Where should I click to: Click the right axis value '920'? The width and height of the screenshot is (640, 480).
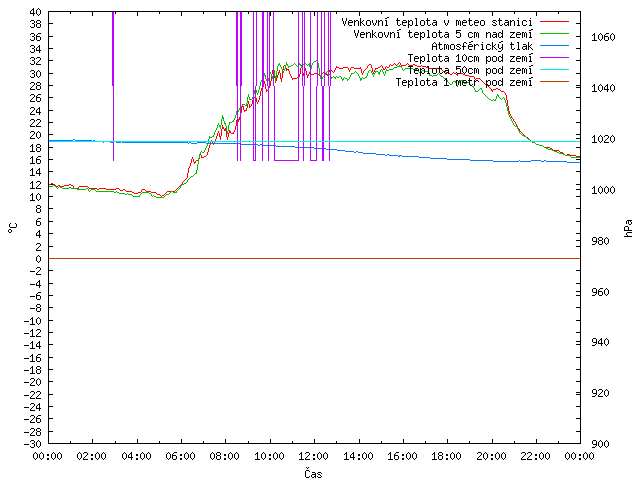pos(600,393)
